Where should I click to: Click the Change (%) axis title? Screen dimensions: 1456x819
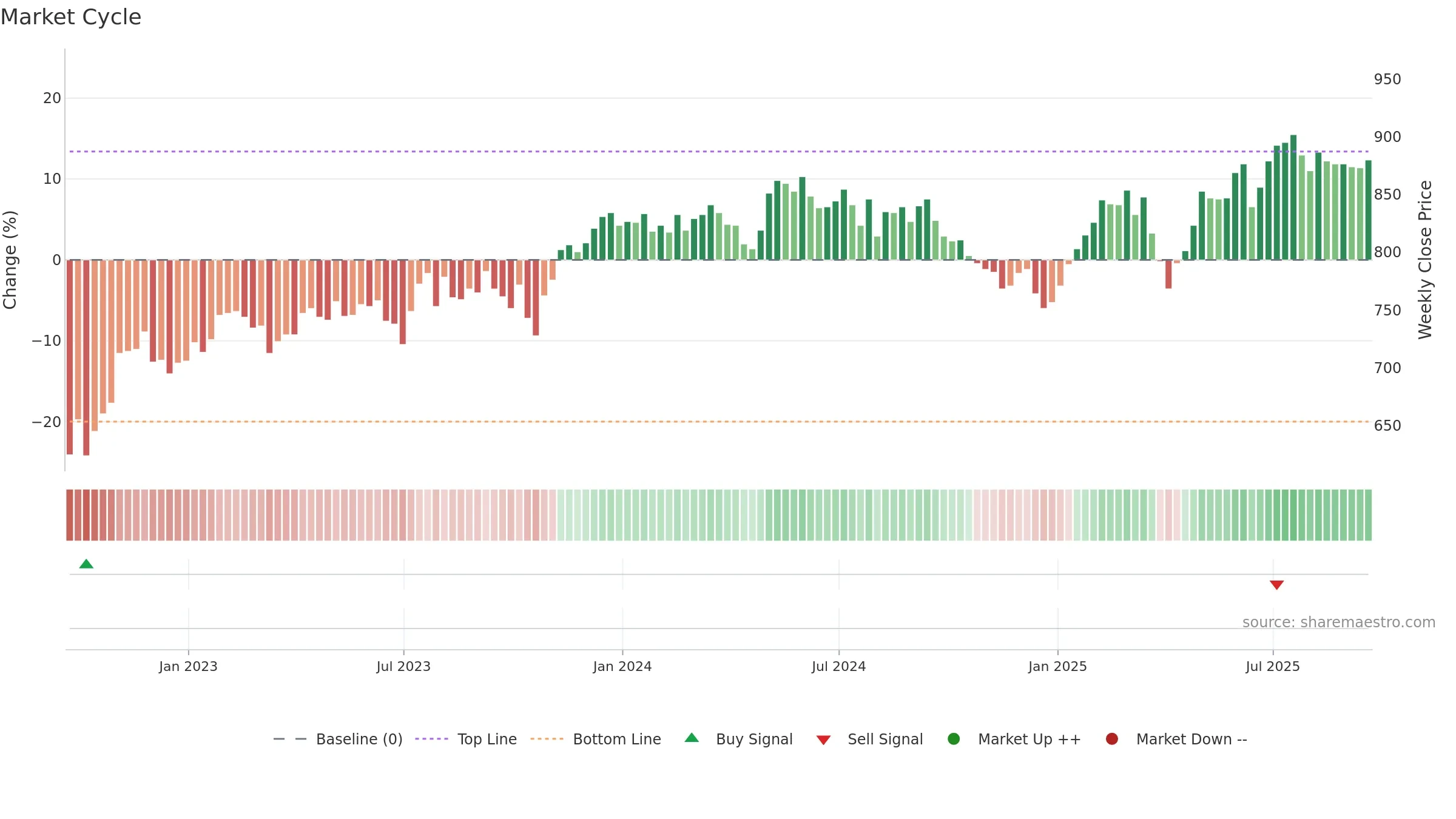pyautogui.click(x=10, y=260)
